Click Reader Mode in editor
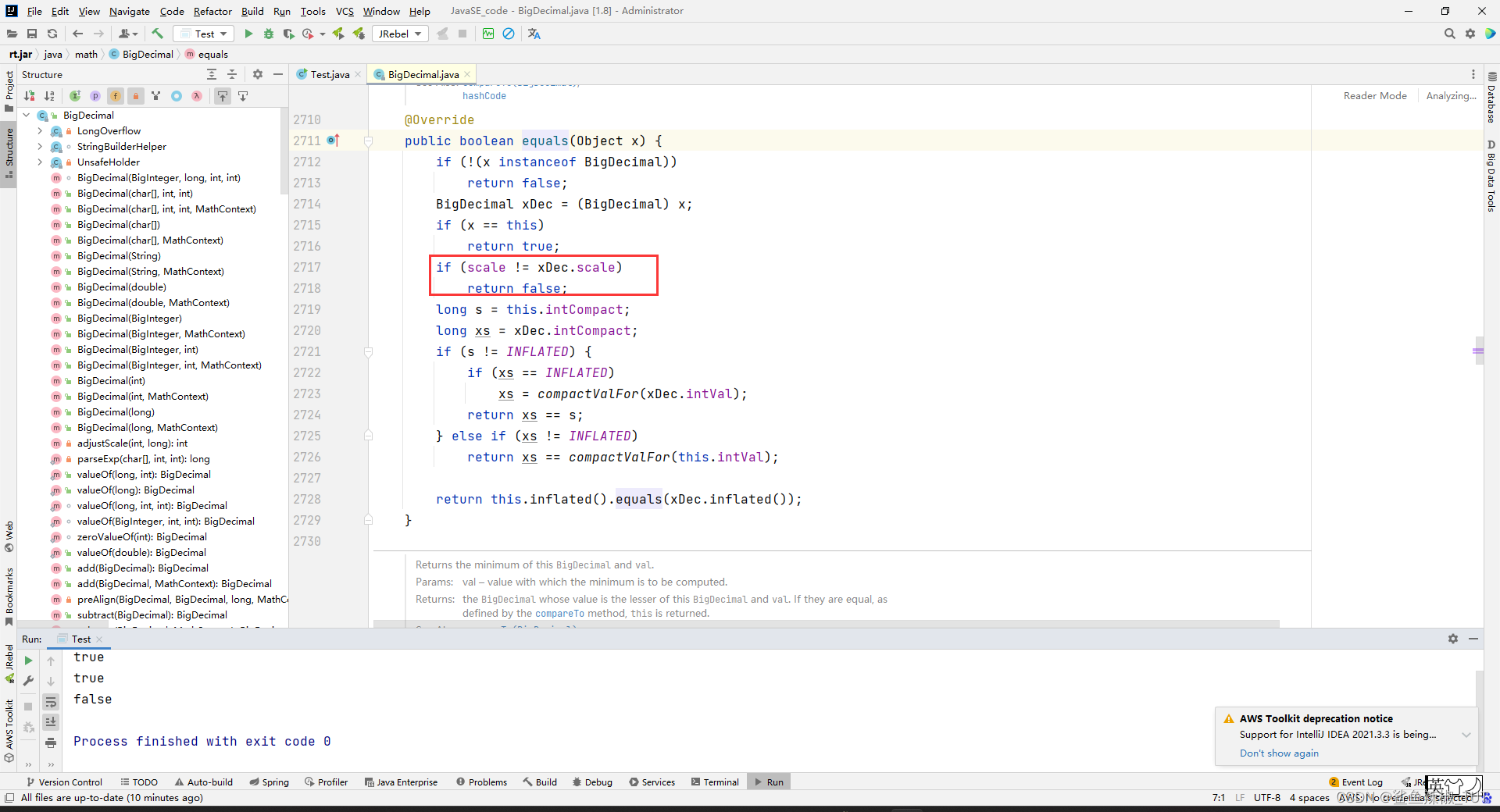The image size is (1500, 812). pos(1375,95)
